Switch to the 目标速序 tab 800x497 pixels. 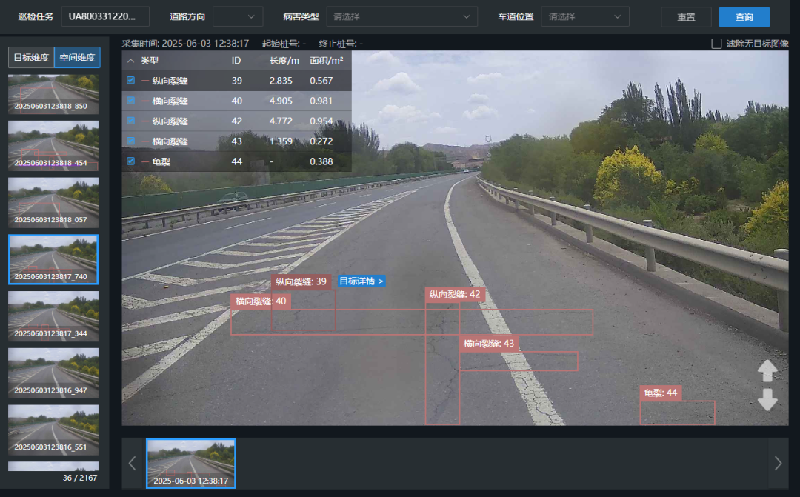(30, 58)
